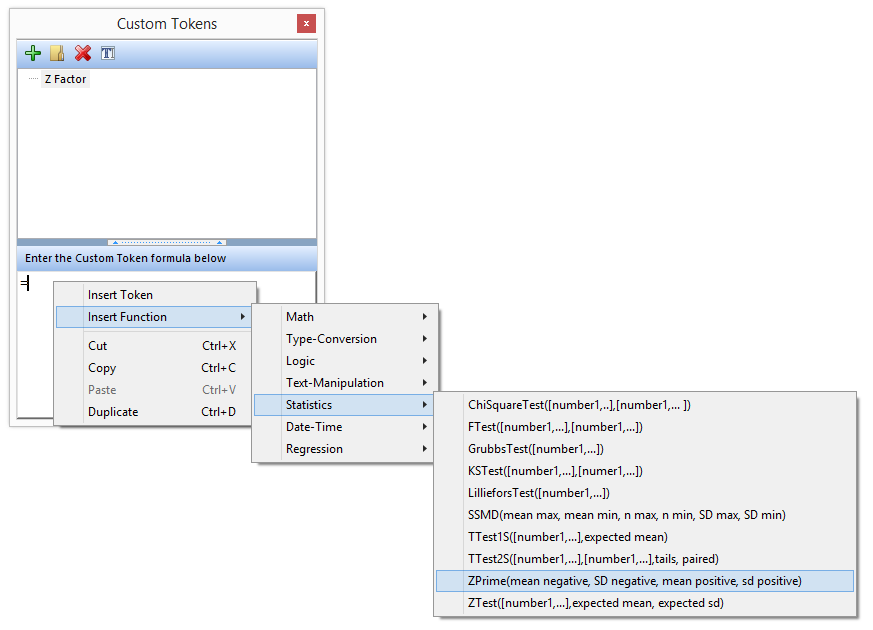Insert the ZPrime statistics function
Screen dimensions: 873x630
[x=634, y=581]
